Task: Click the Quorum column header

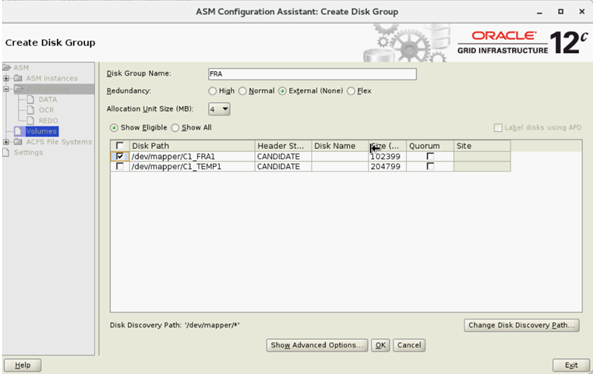Action: [x=430, y=146]
